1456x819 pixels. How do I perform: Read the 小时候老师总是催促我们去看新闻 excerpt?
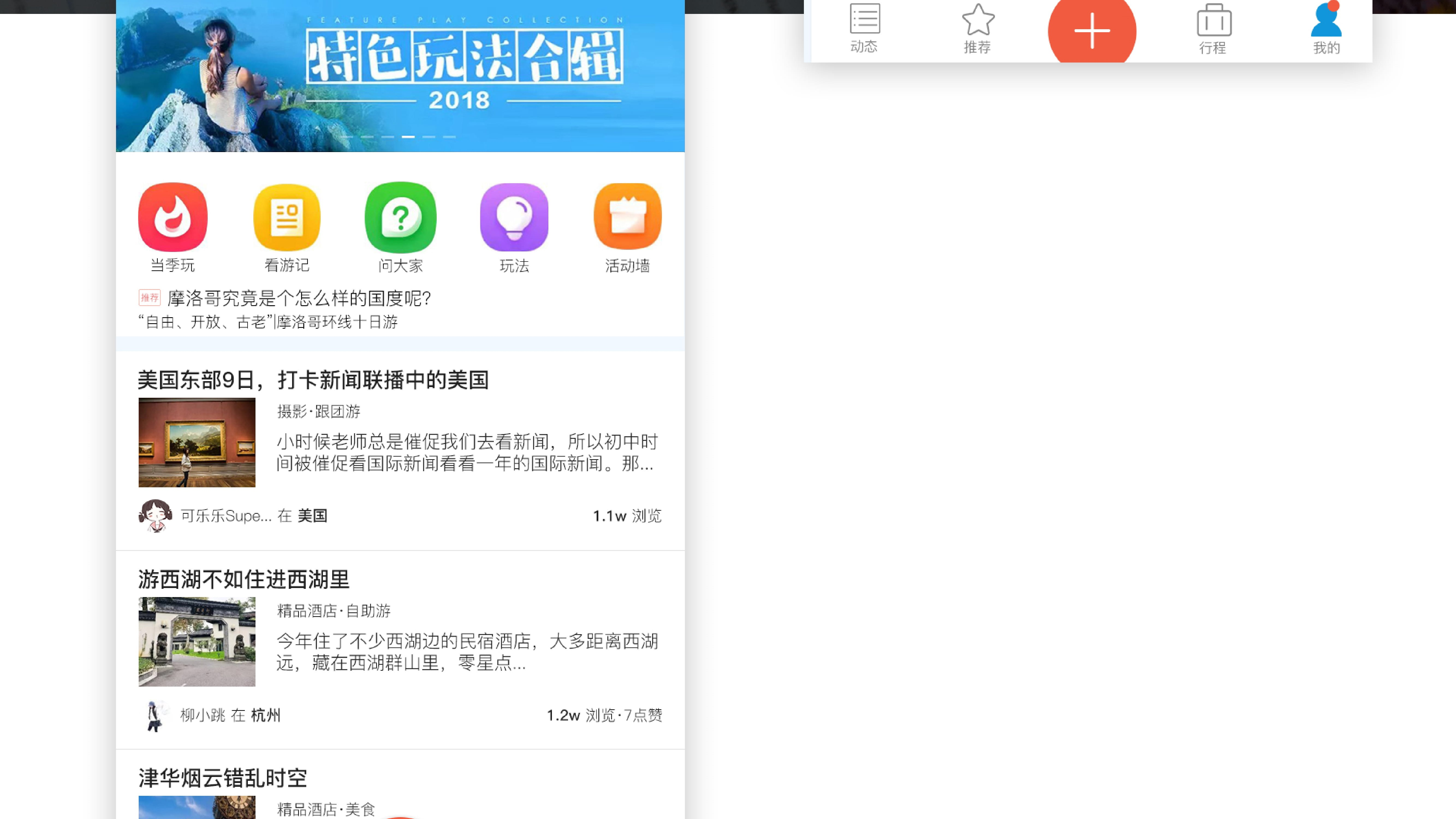click(x=467, y=452)
